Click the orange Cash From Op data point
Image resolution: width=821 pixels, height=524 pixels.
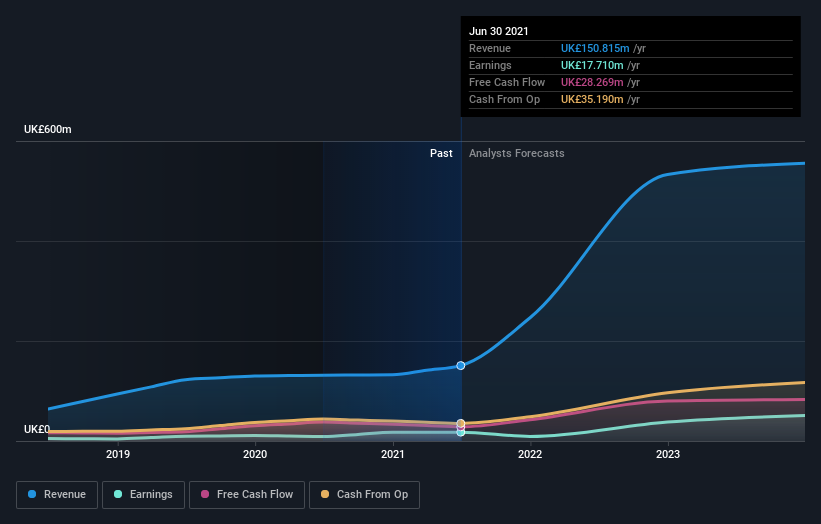(x=461, y=423)
